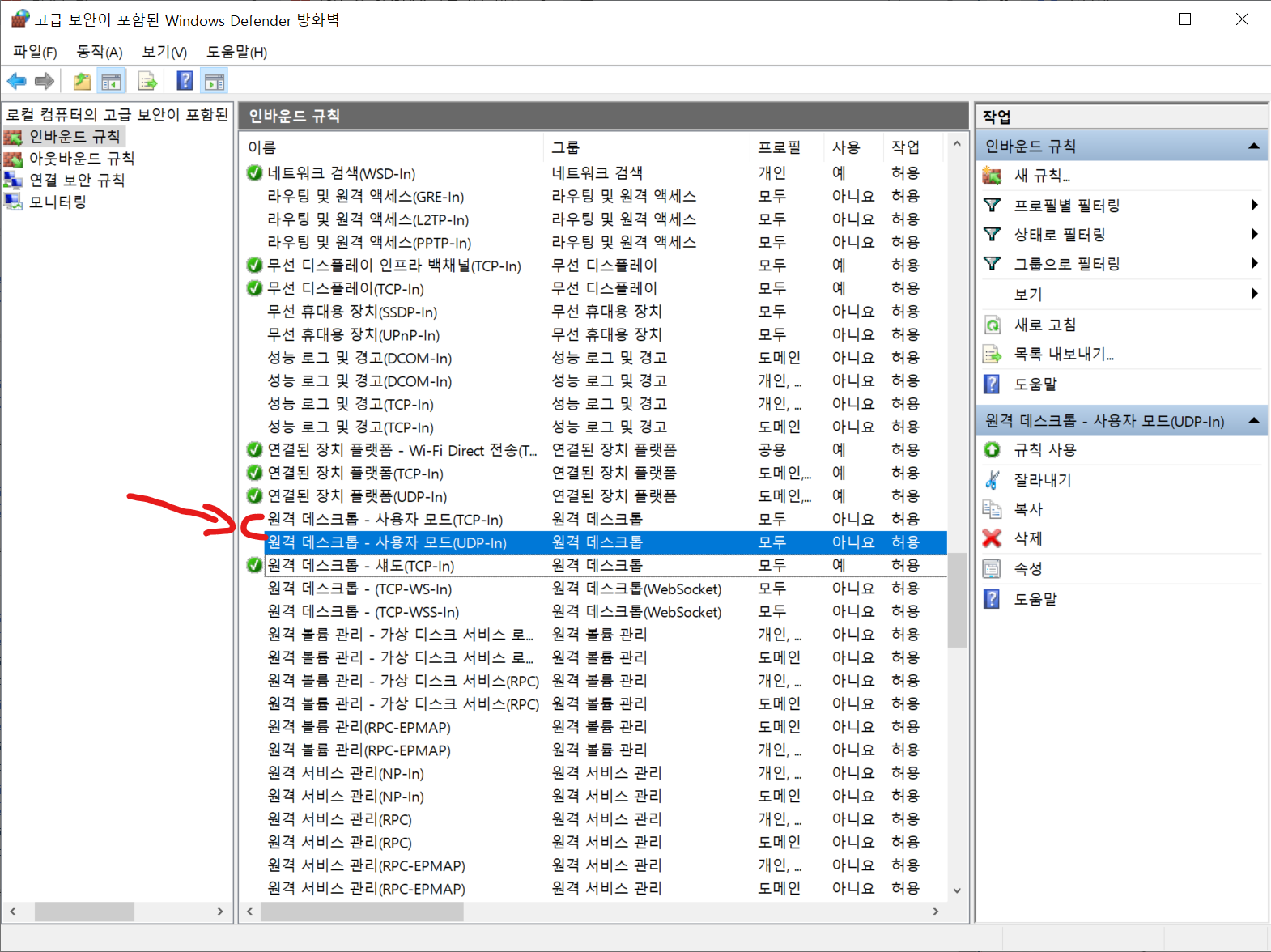The image size is (1271, 952).
Task: Click the rule list scroll right arrow
Action: click(x=936, y=912)
